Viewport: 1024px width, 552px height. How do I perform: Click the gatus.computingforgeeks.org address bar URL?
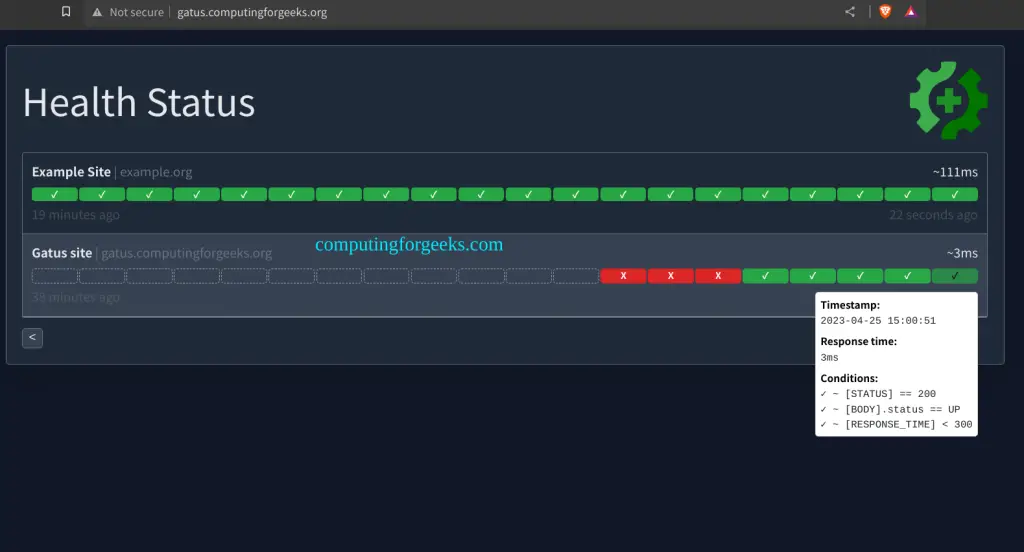pyautogui.click(x=252, y=12)
